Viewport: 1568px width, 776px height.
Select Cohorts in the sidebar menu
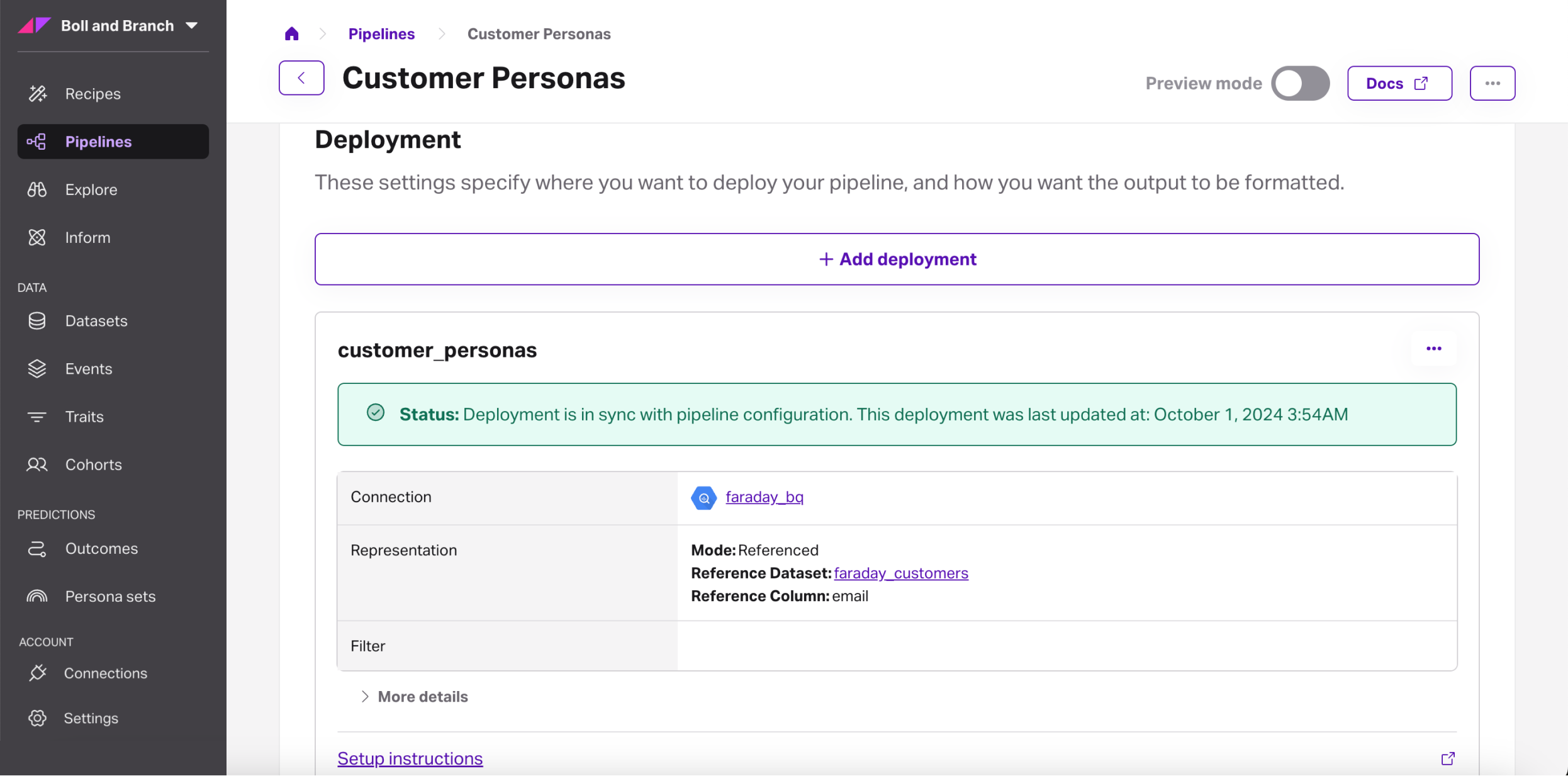click(x=93, y=464)
